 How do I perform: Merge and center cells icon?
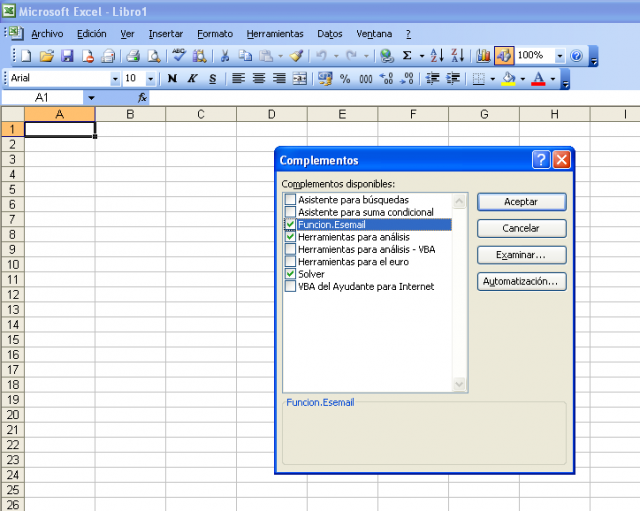coord(300,78)
